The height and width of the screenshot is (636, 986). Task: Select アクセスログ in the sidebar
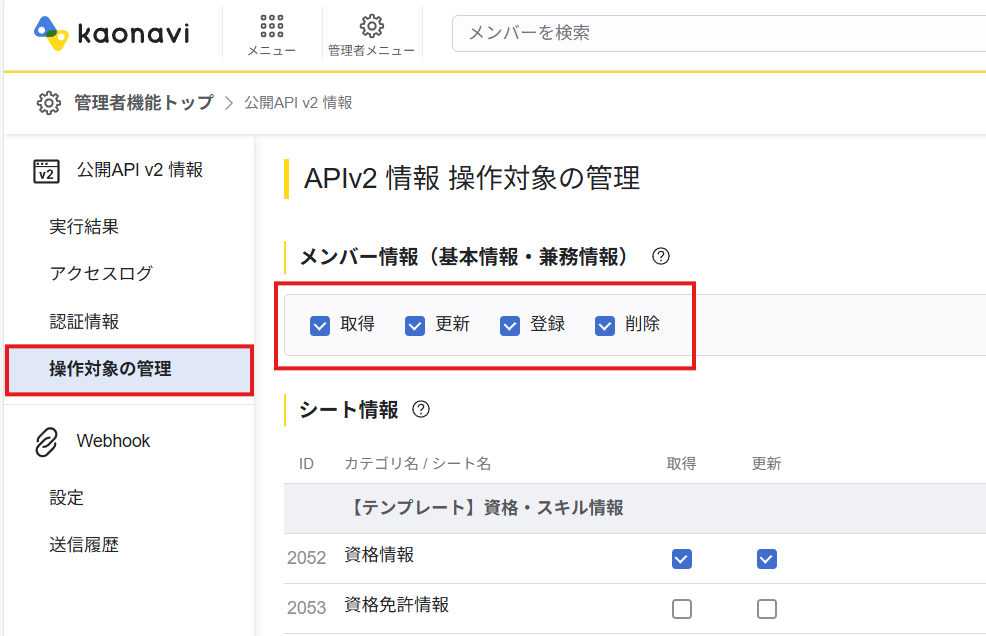[101, 274]
